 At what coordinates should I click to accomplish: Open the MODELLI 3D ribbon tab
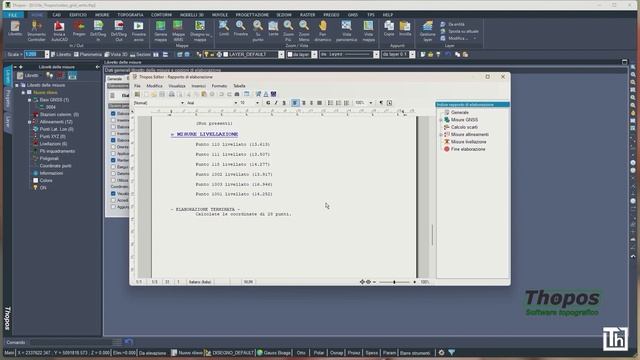point(192,15)
